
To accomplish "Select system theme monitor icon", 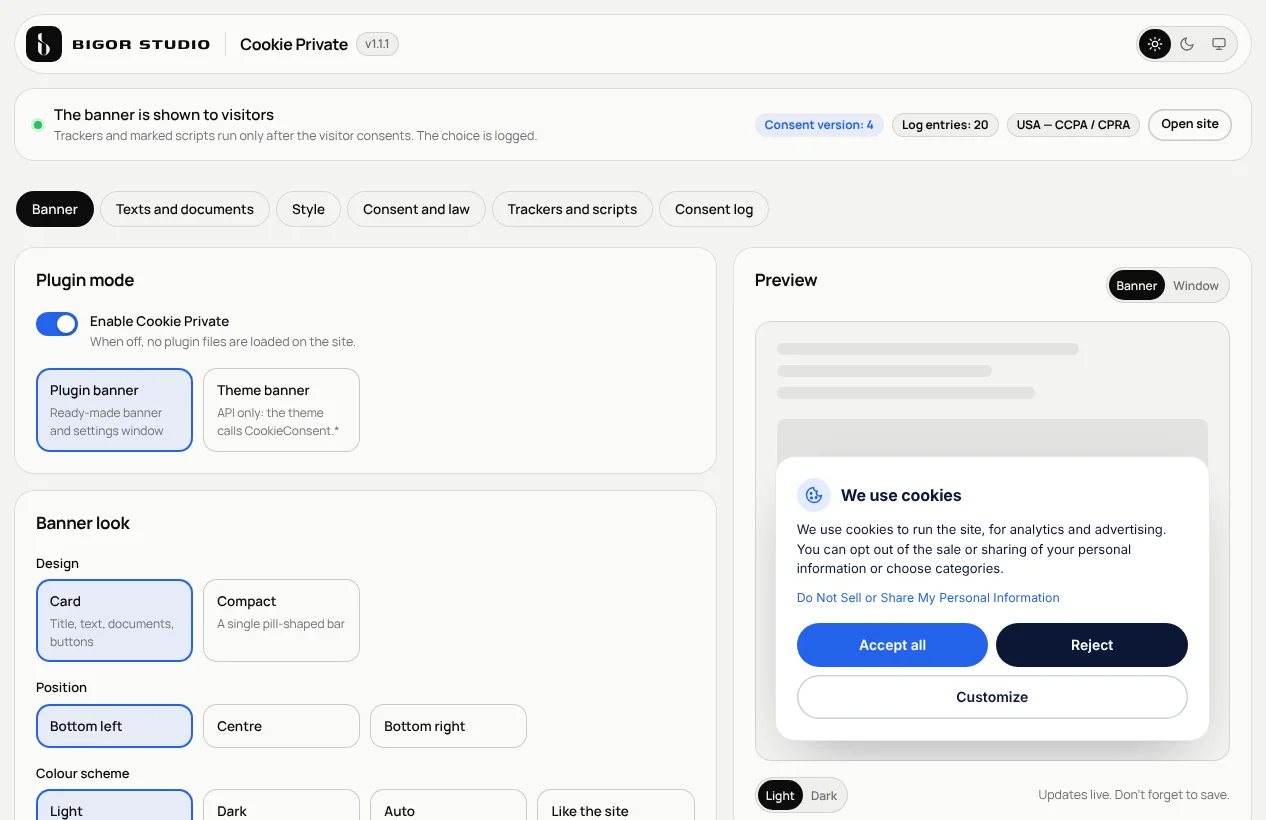I will pos(1219,44).
